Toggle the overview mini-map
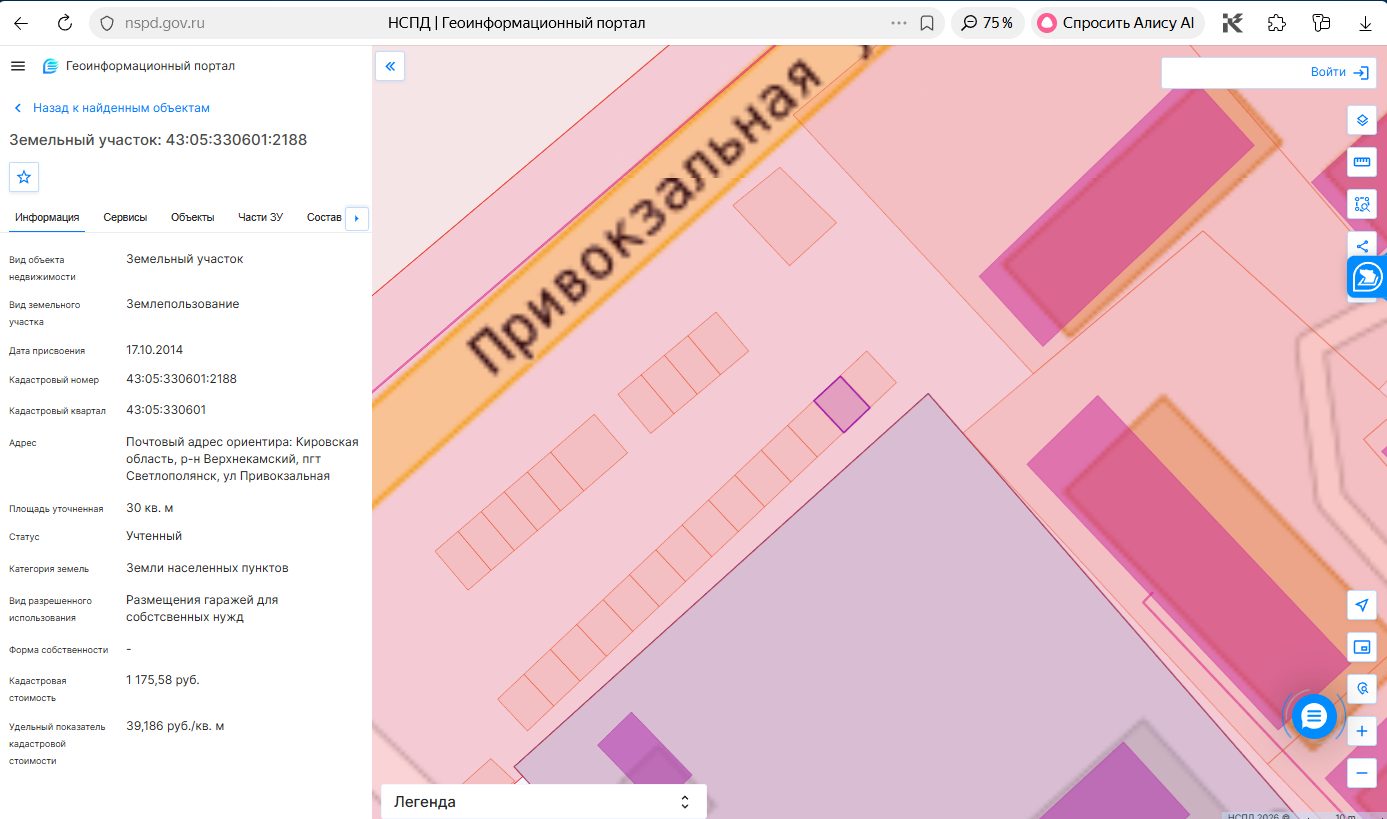Screen dimensions: 1387x819 point(1361,647)
